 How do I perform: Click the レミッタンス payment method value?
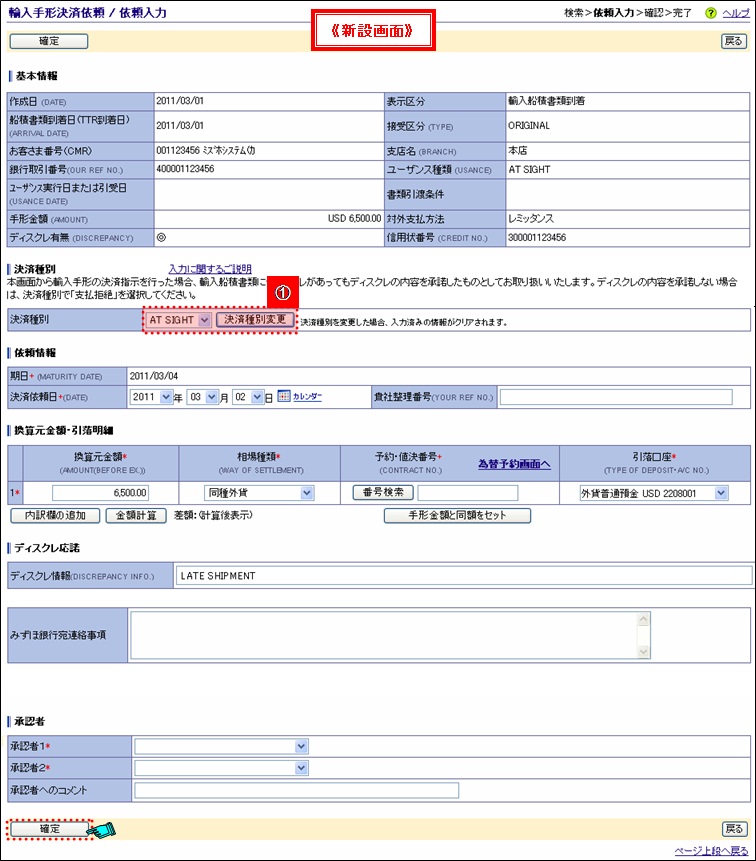click(531, 219)
